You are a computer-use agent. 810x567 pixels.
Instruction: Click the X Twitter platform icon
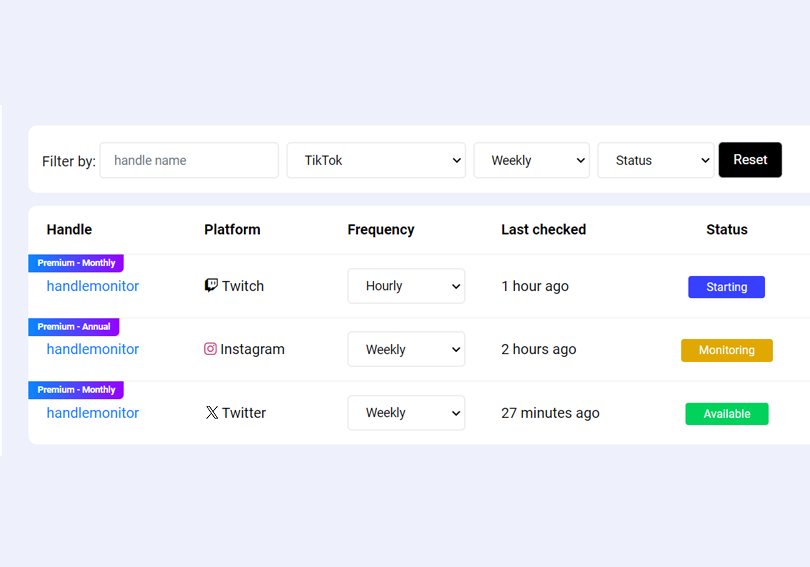tap(211, 413)
